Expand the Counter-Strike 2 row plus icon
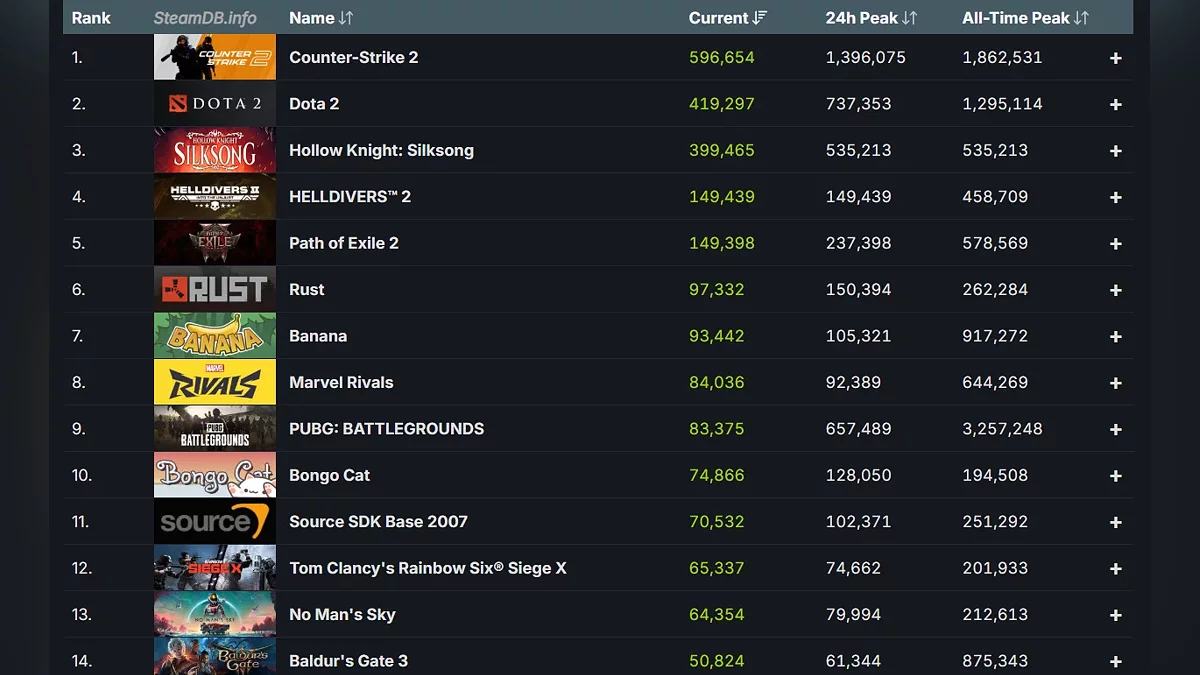Viewport: 1200px width, 675px height. click(1115, 58)
